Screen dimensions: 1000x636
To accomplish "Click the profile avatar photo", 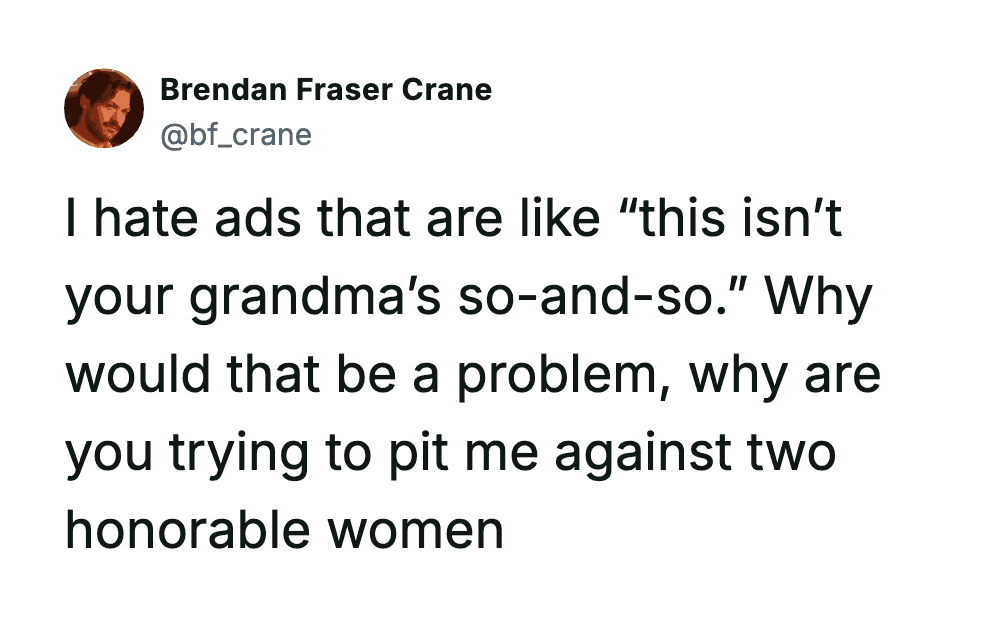I will click(x=105, y=109).
